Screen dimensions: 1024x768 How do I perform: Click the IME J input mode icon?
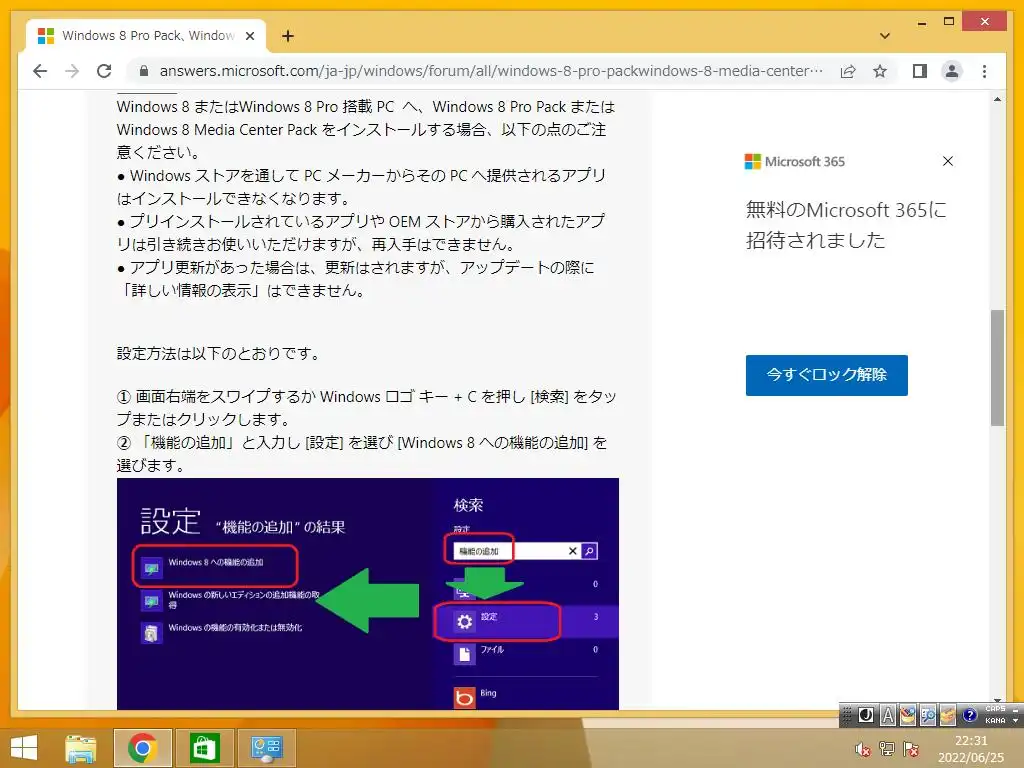coord(866,716)
